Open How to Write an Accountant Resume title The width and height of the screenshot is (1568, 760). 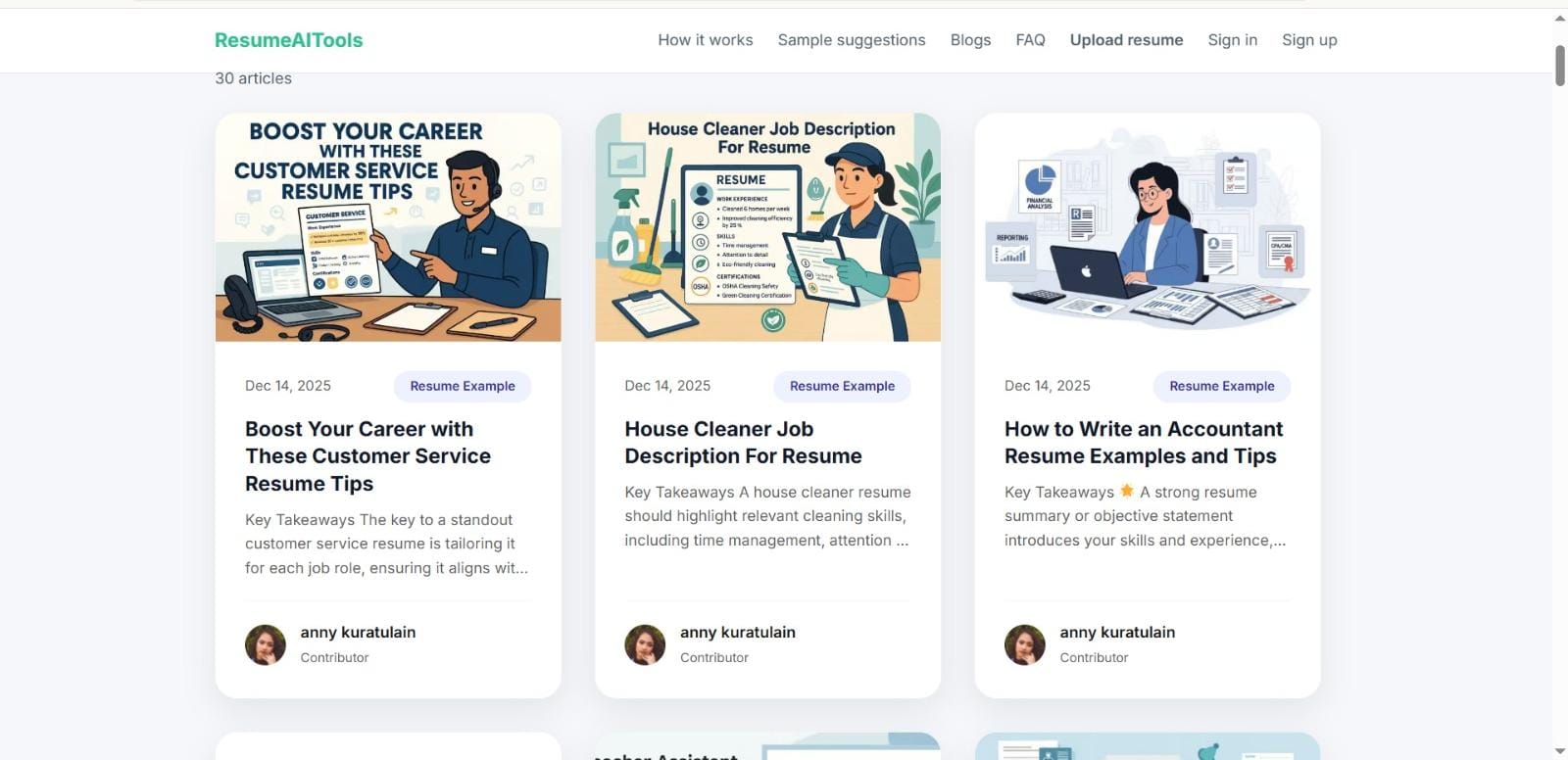1144,443
